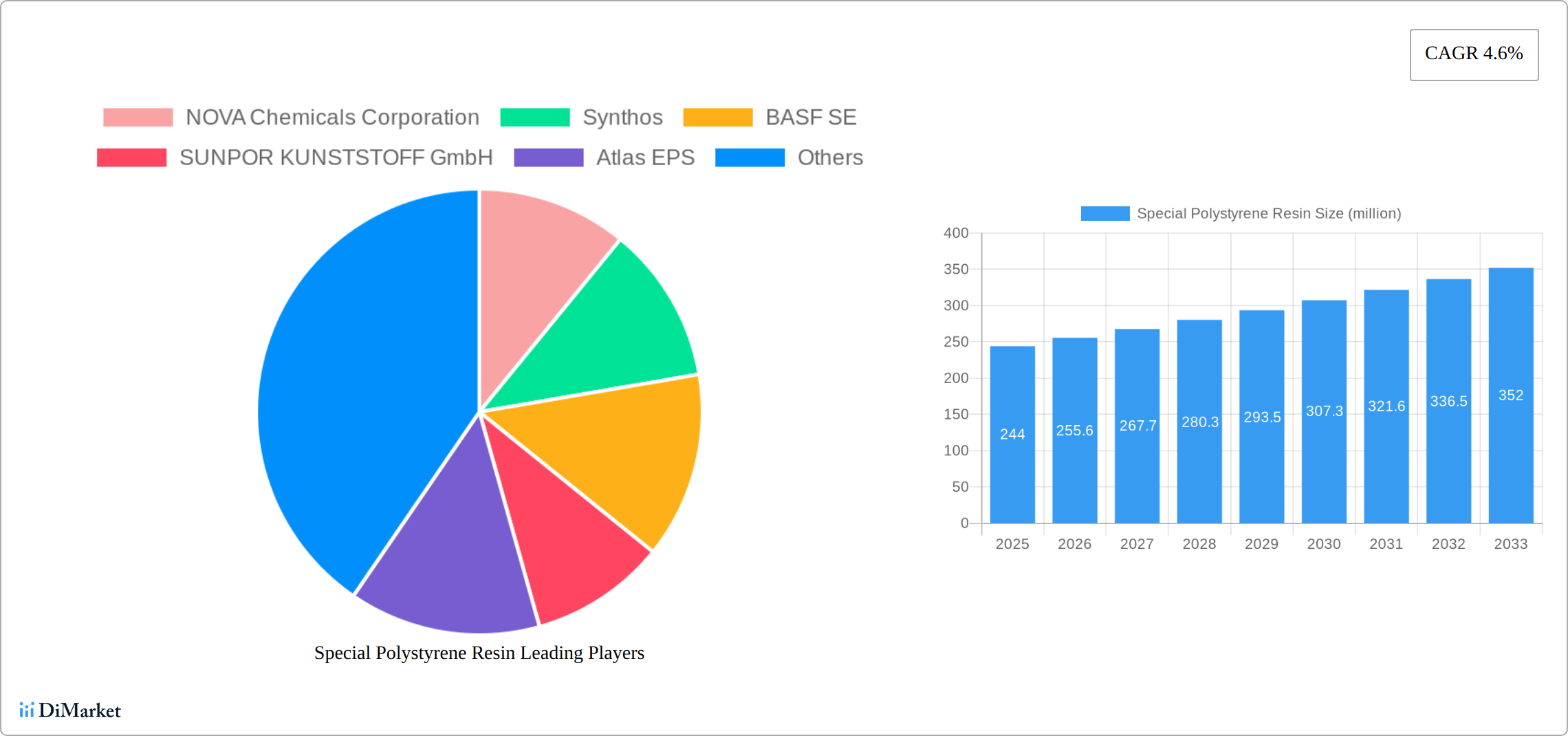Open the DiMarket link
The height and width of the screenshot is (736, 1568).
click(71, 711)
